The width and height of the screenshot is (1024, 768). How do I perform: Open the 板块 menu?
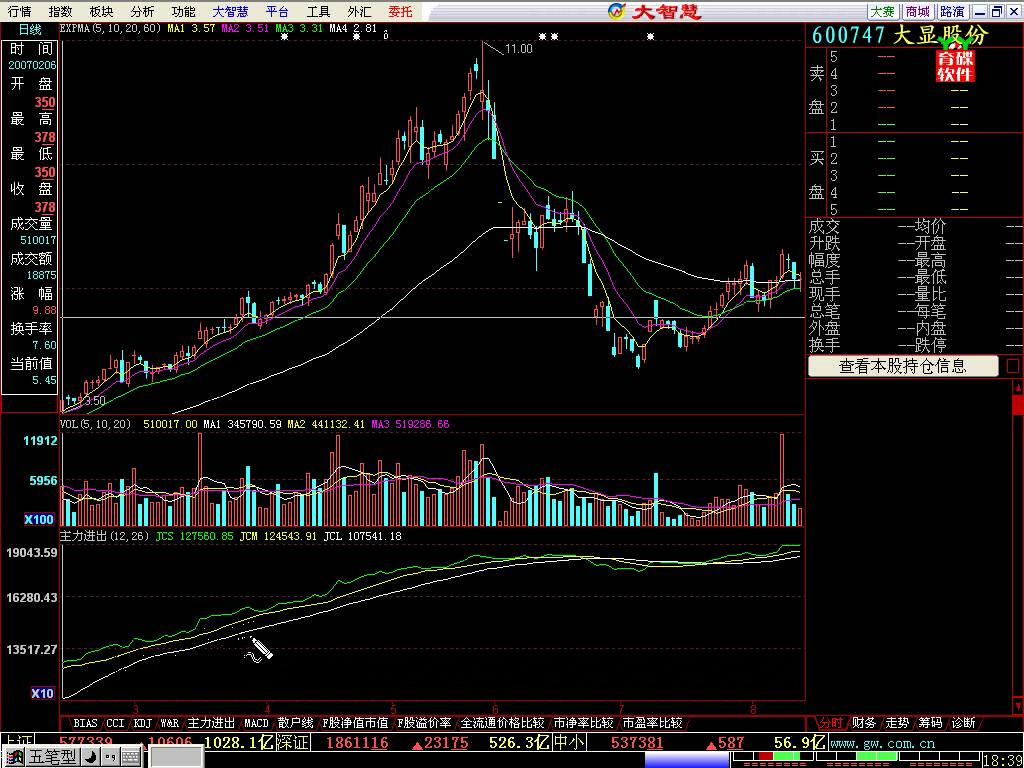pyautogui.click(x=101, y=11)
